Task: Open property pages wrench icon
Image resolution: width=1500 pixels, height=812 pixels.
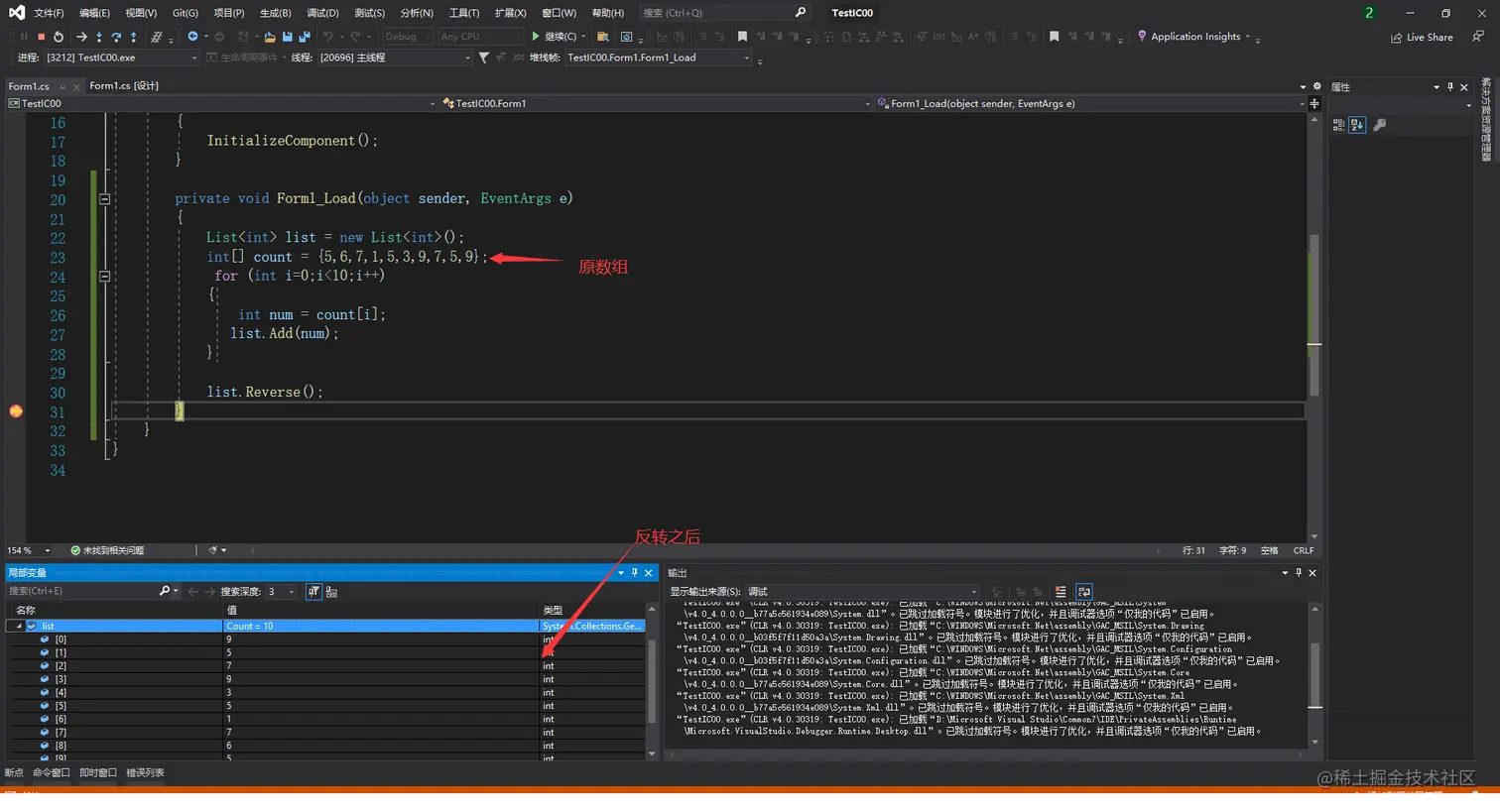Action: tap(1380, 125)
